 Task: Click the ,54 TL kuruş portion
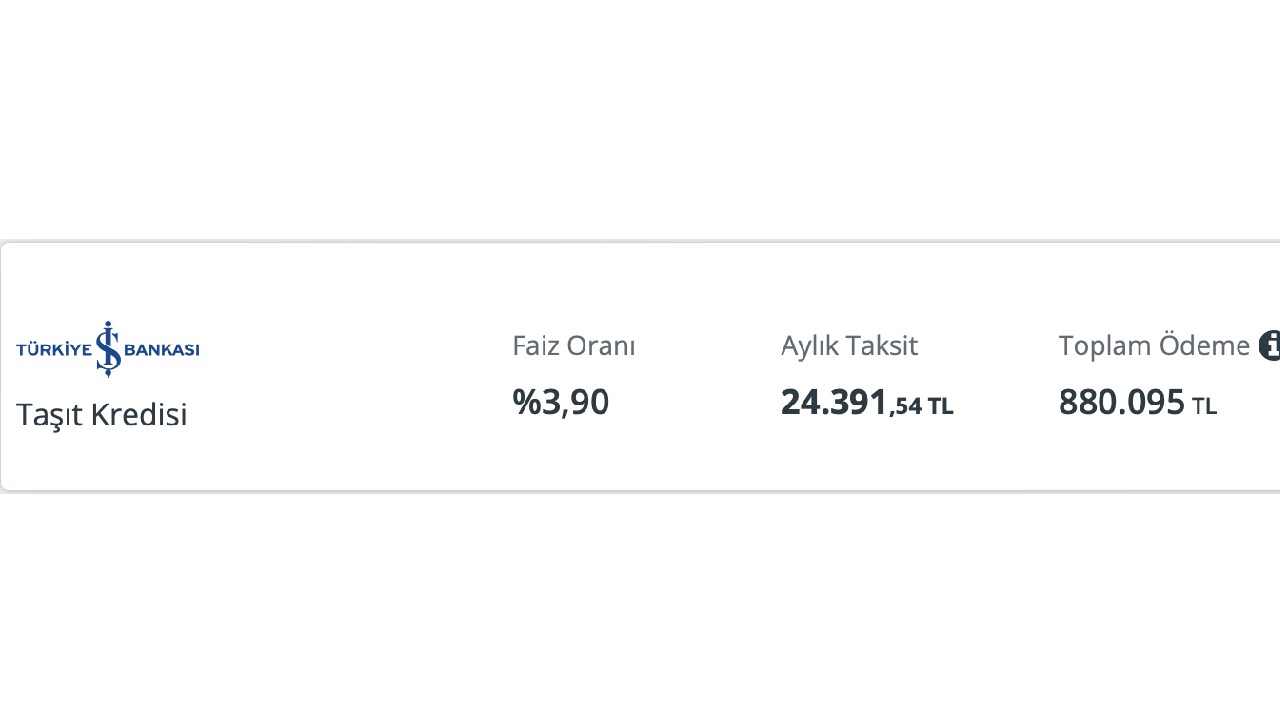(x=921, y=406)
